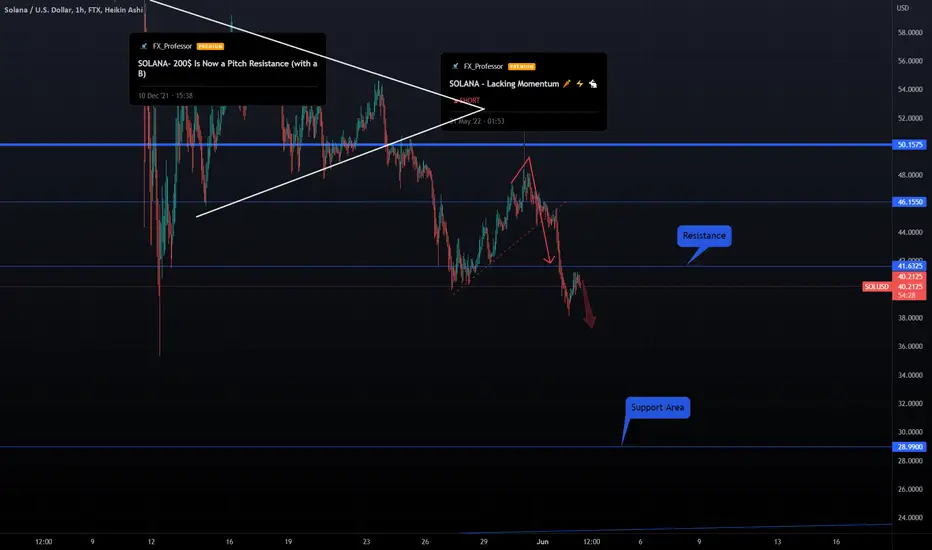Click the '6' date on the time axis
Image resolution: width=932 pixels, height=550 pixels.
(x=640, y=542)
